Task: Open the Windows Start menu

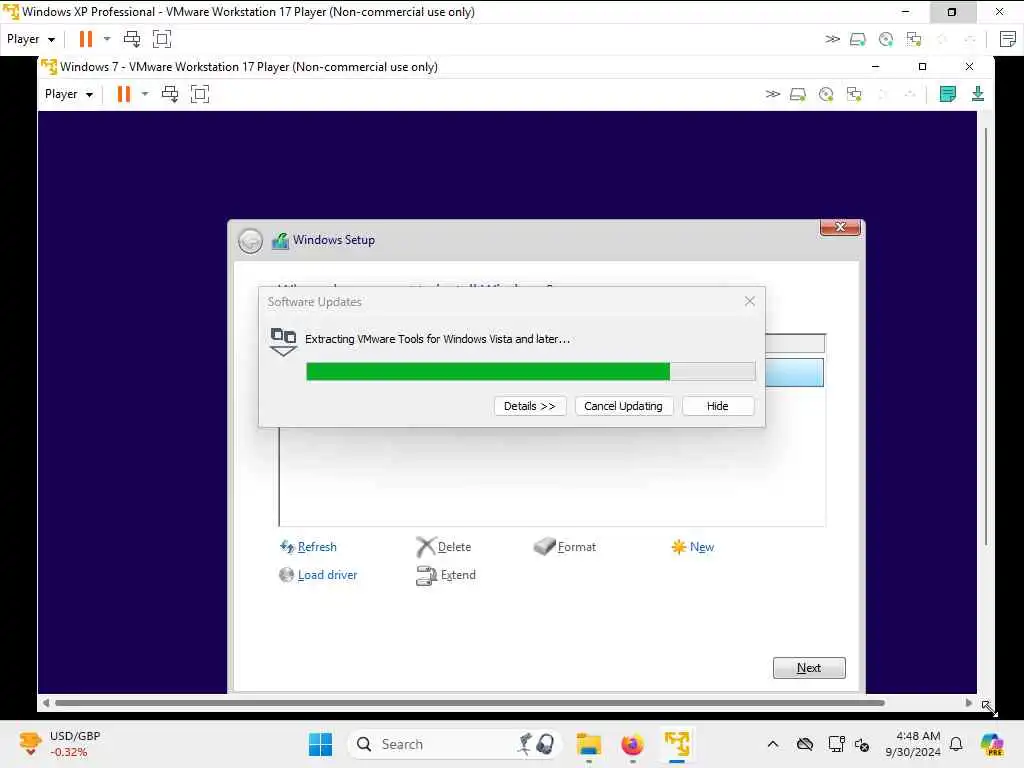Action: point(320,744)
